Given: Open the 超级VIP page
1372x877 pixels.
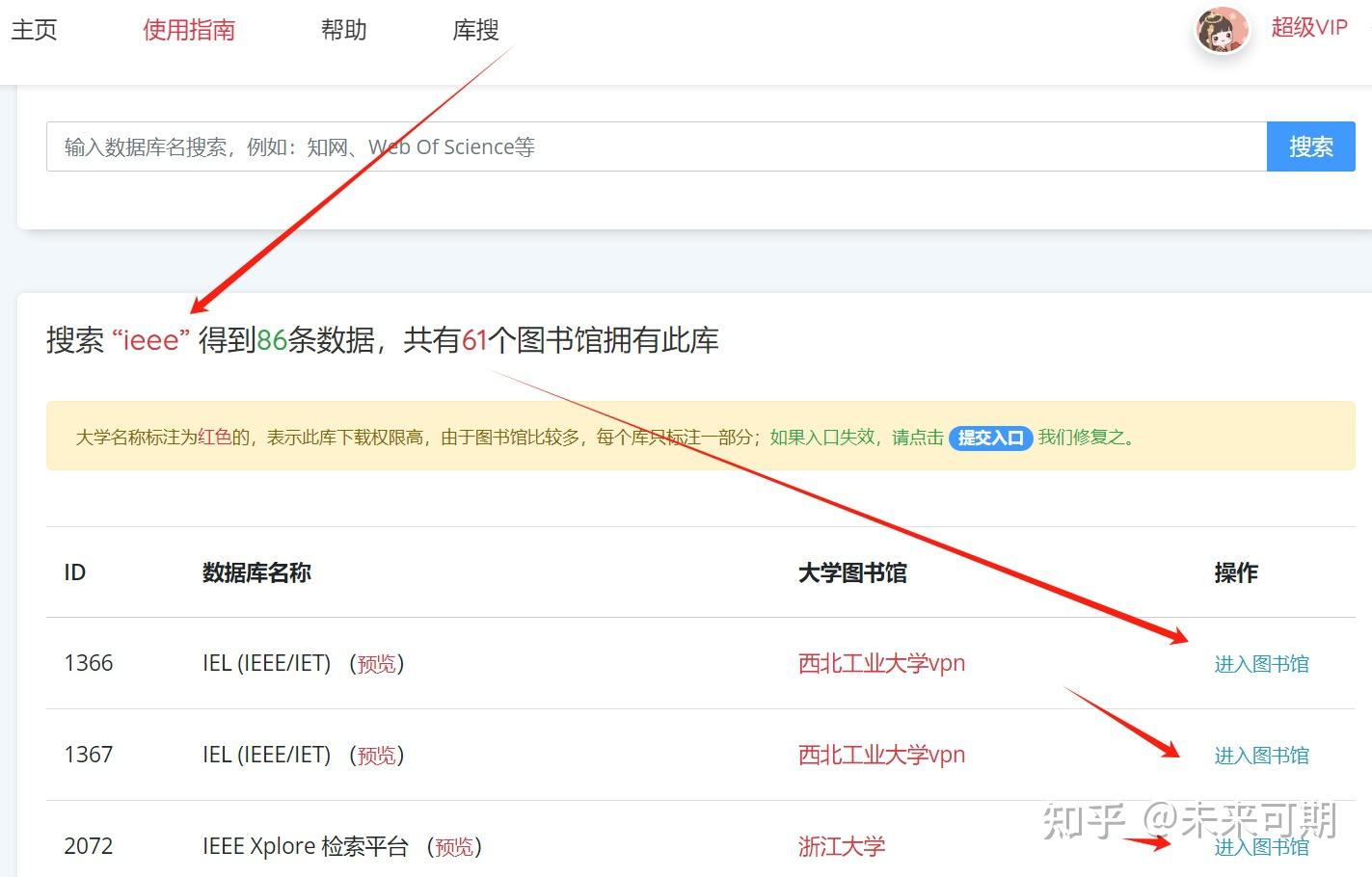Looking at the screenshot, I should [1309, 28].
